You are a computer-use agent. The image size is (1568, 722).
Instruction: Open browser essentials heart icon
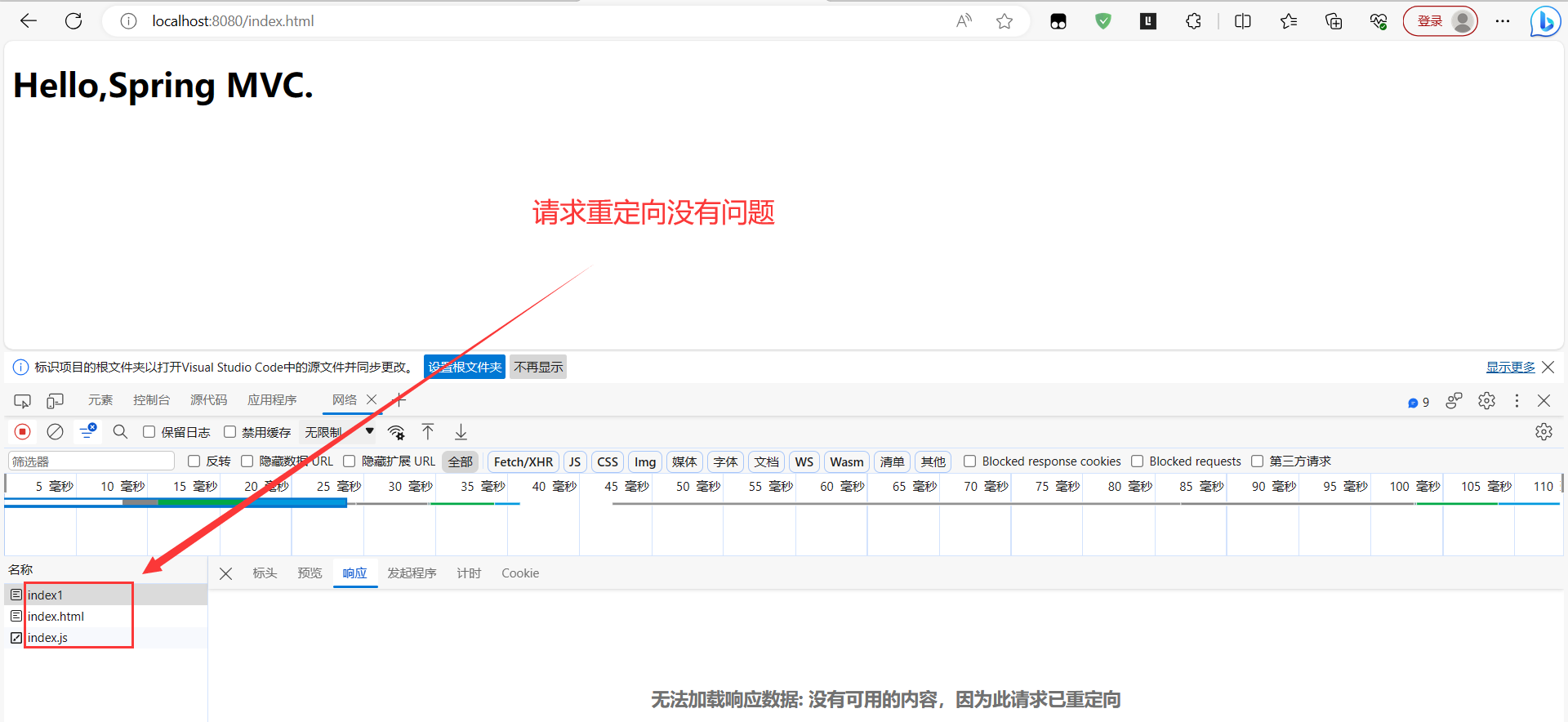click(1379, 21)
